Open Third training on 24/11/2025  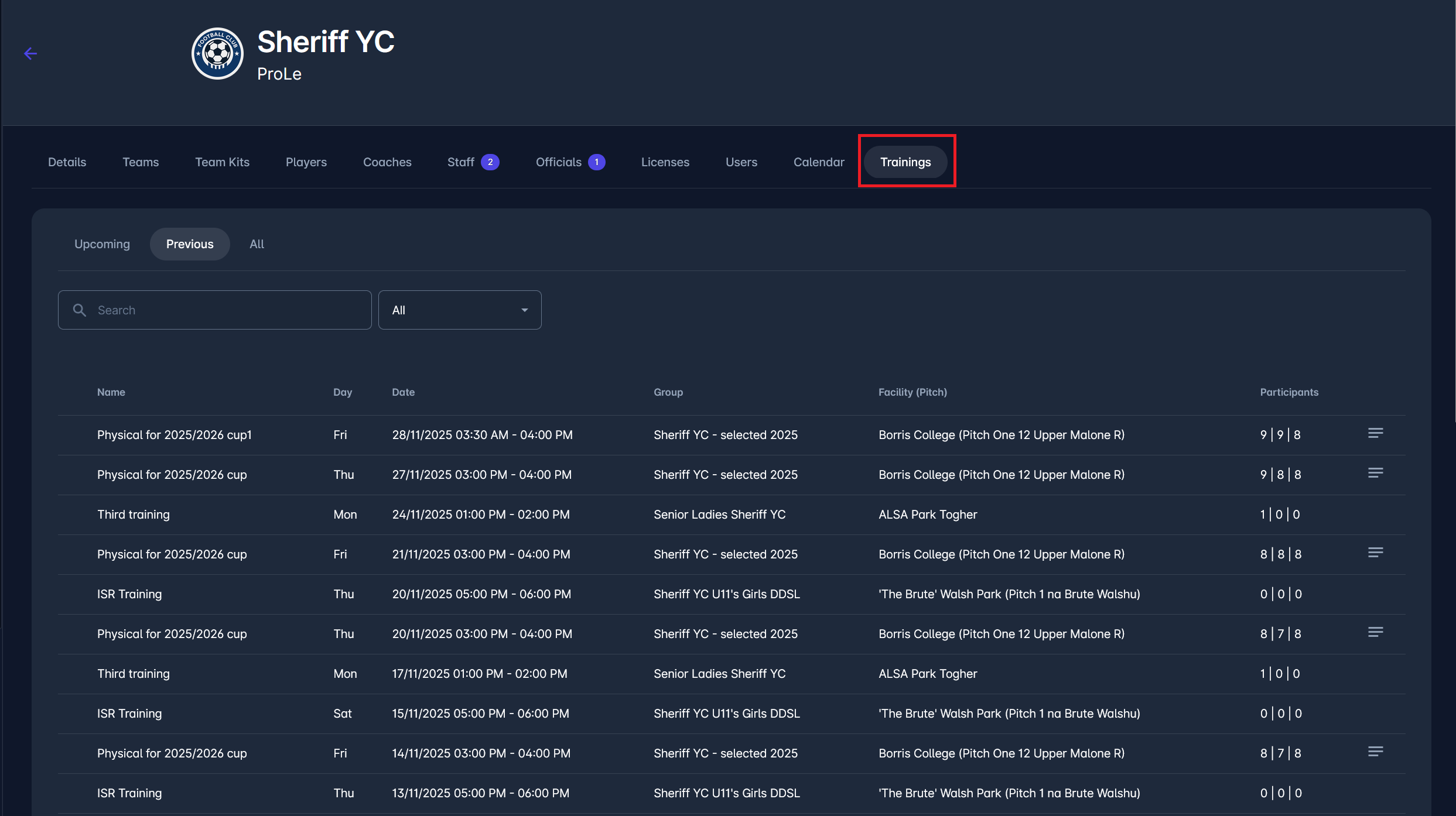pyautogui.click(x=134, y=515)
